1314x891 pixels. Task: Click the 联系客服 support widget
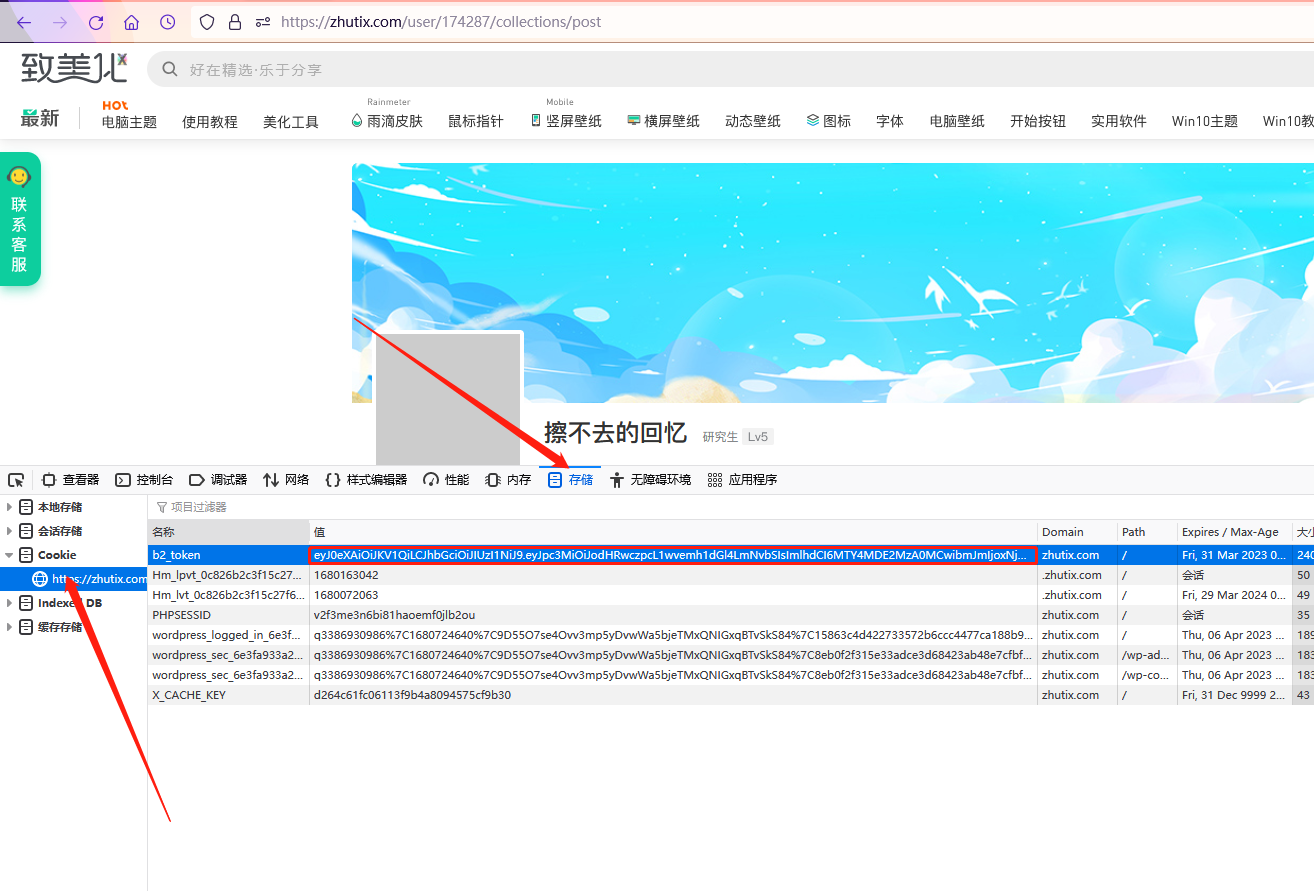pos(20,220)
